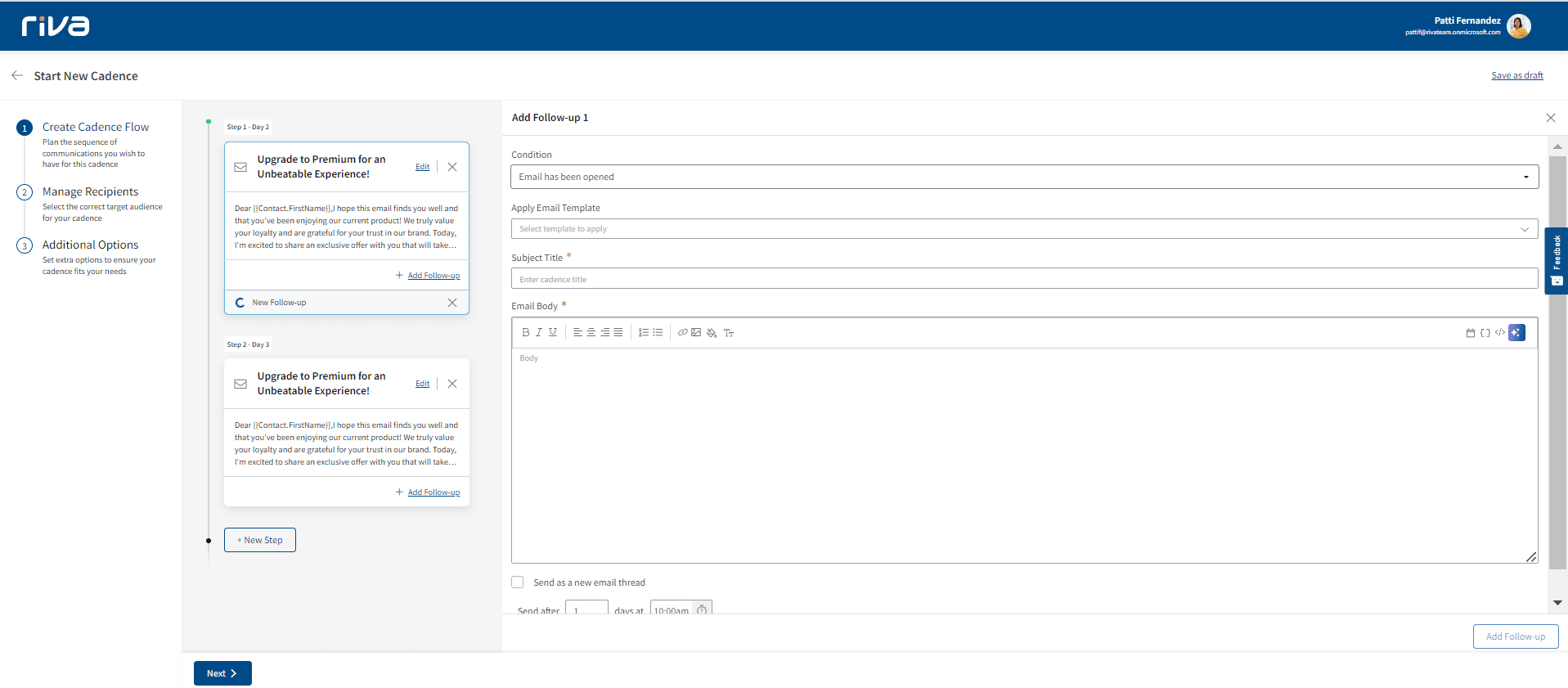Insert a bulleted list
Screen dimensions: 1568x688
[x=658, y=332]
